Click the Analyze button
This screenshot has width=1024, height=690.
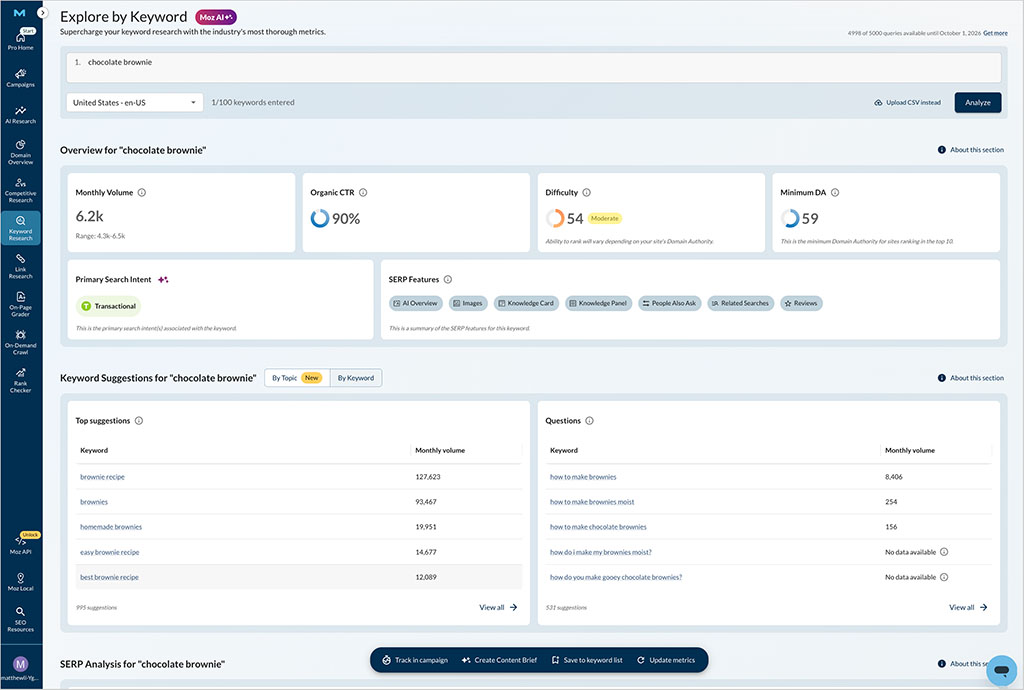click(x=978, y=102)
